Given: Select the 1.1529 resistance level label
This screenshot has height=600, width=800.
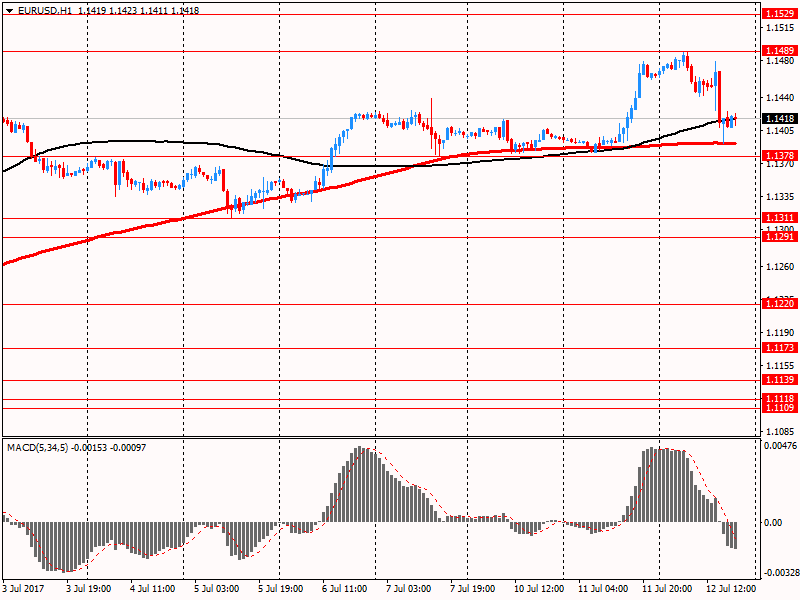Looking at the screenshot, I should tap(779, 14).
